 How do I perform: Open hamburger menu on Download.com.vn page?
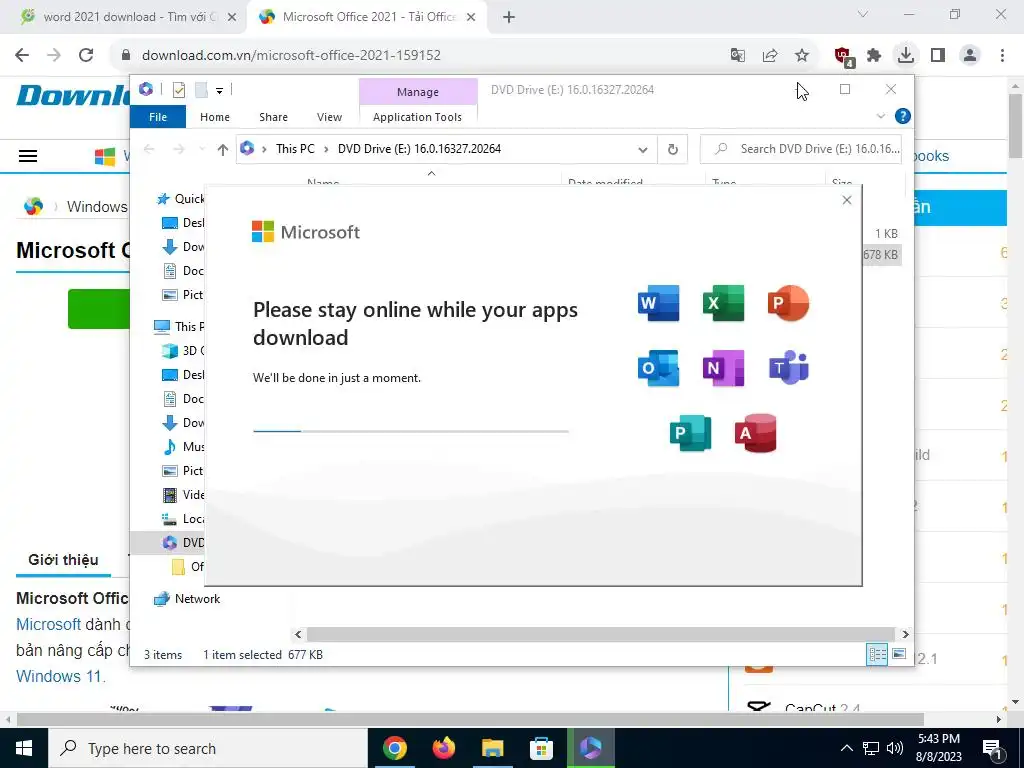point(27,156)
